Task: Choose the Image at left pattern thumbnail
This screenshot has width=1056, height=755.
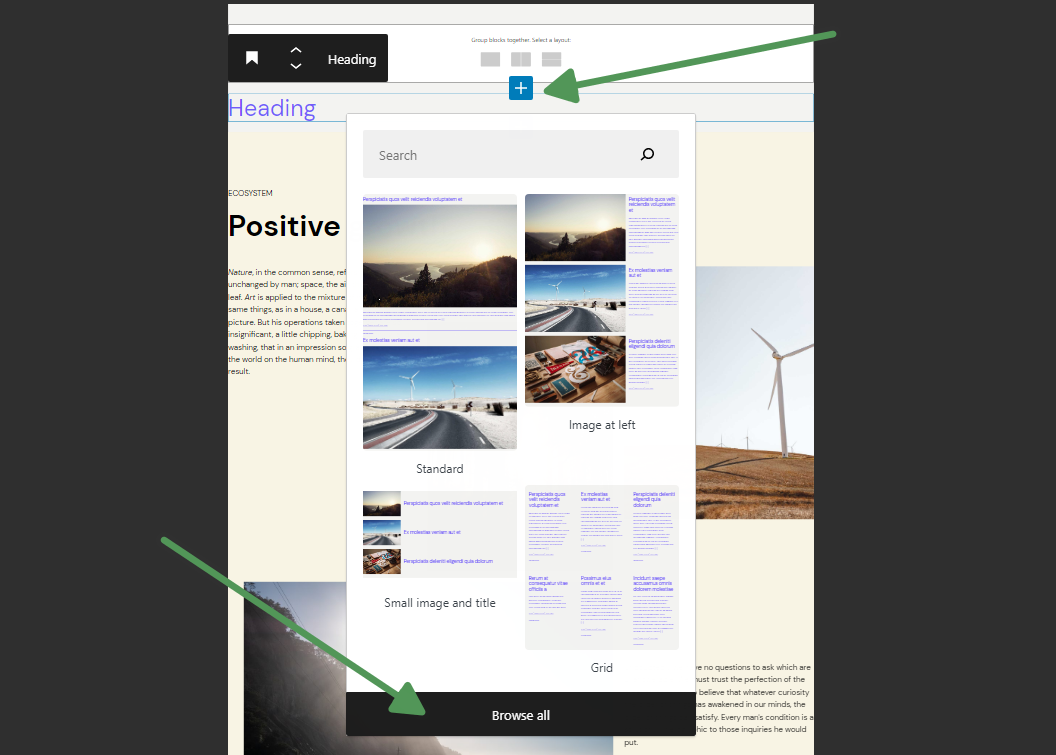Action: 601,300
